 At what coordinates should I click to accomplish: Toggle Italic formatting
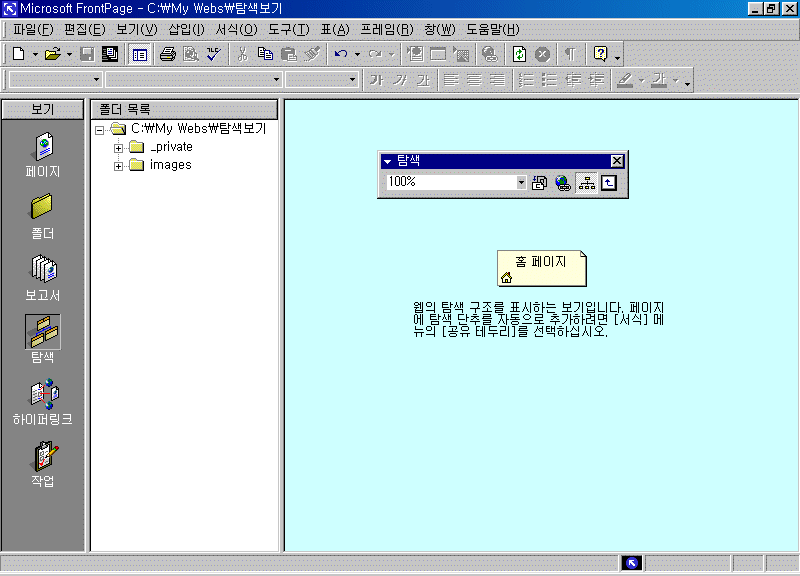click(x=400, y=80)
